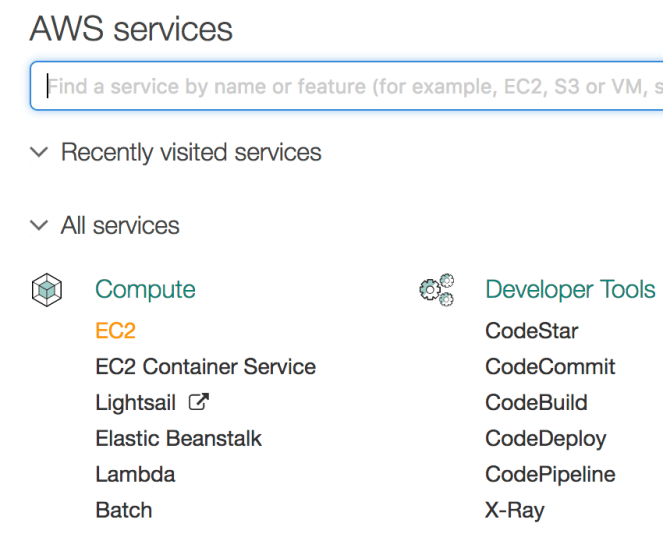Select the CodeDeploy service
Viewport: 663px width, 555px height.
[545, 438]
